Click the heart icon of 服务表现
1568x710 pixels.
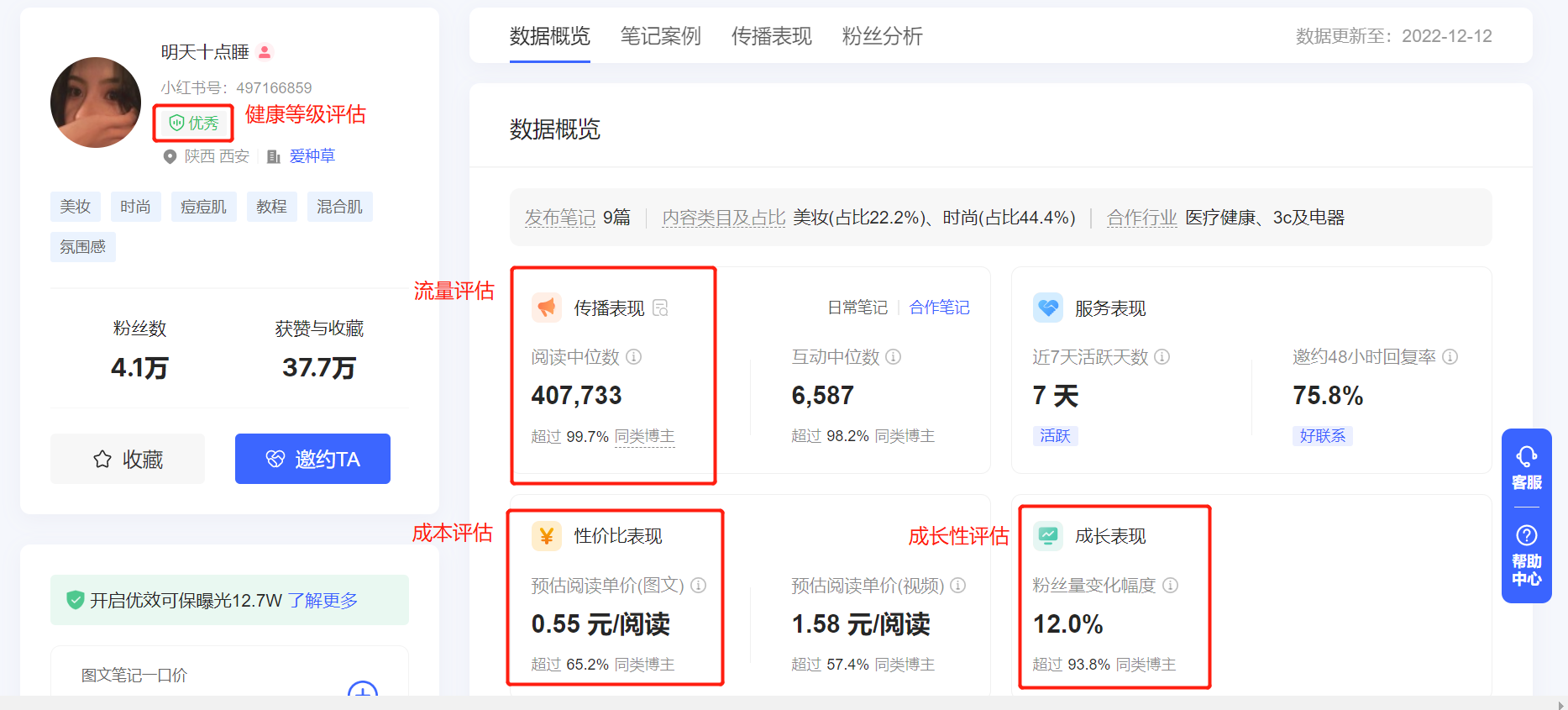(x=1048, y=308)
